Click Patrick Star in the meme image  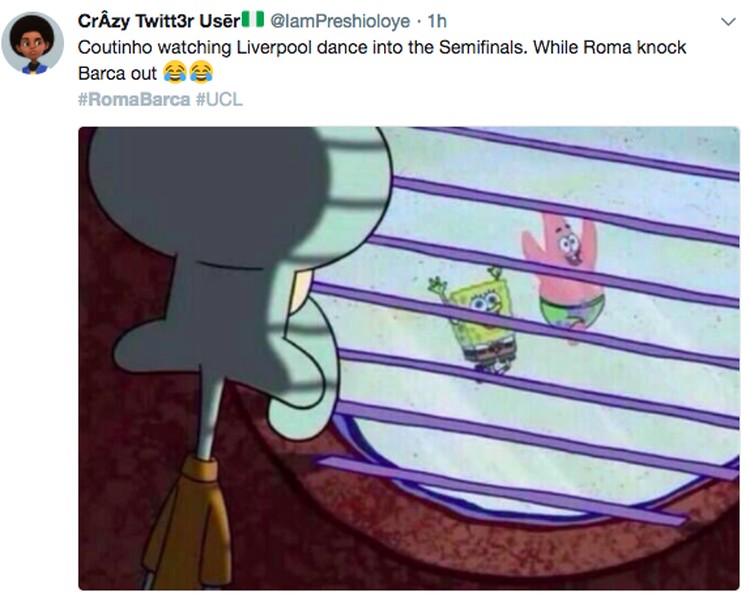[x=564, y=274]
